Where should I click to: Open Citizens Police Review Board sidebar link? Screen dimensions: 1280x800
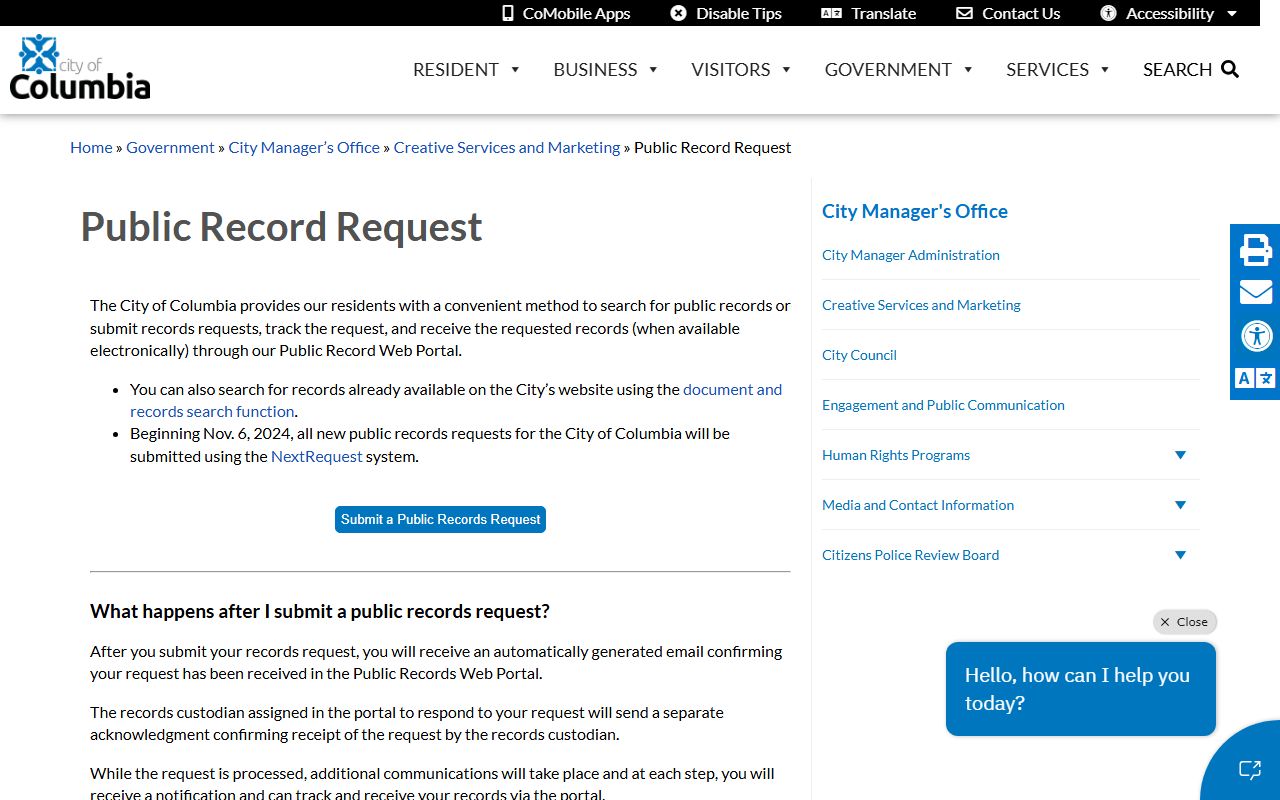910,555
